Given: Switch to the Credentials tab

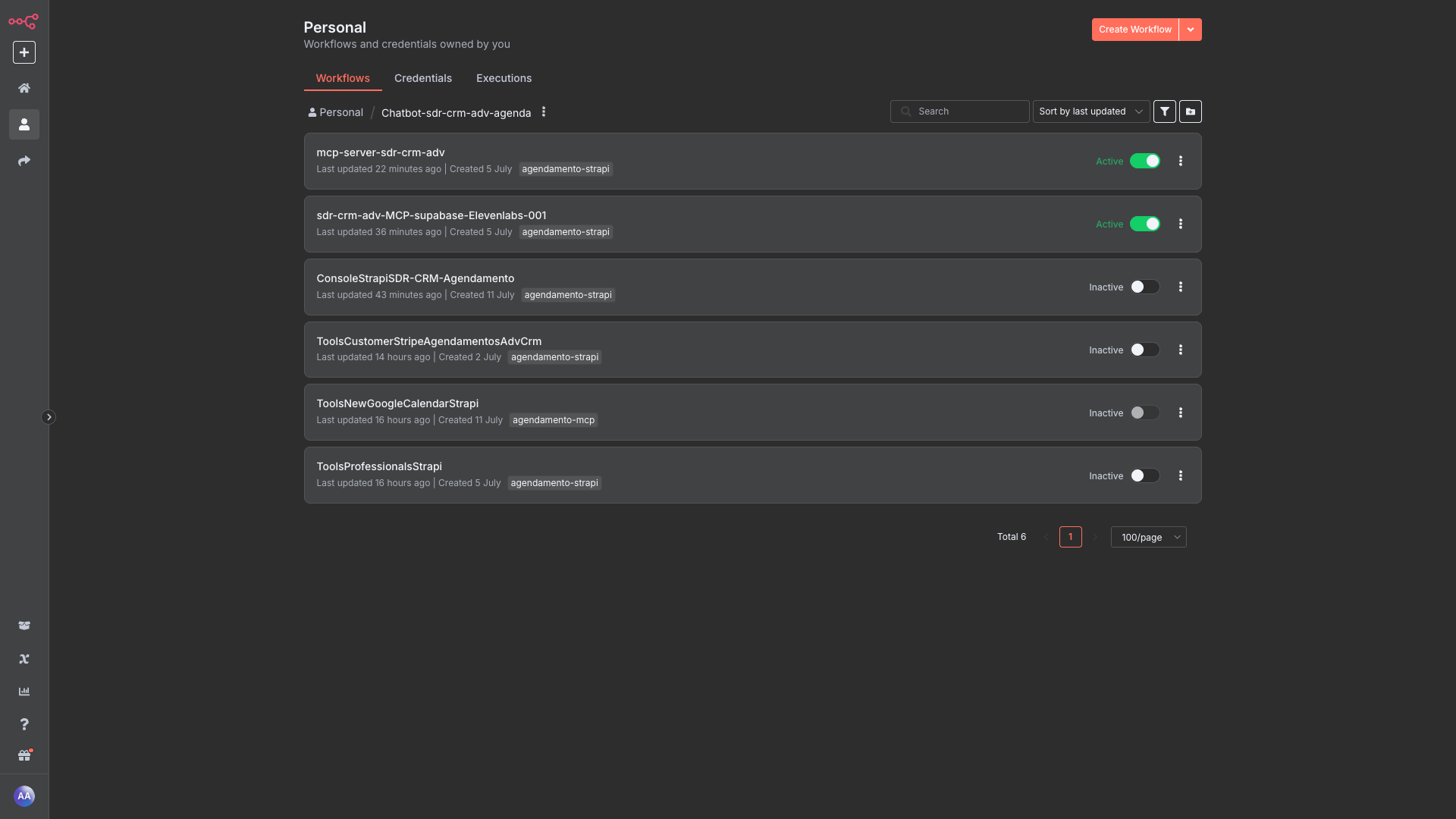Looking at the screenshot, I should pyautogui.click(x=422, y=78).
